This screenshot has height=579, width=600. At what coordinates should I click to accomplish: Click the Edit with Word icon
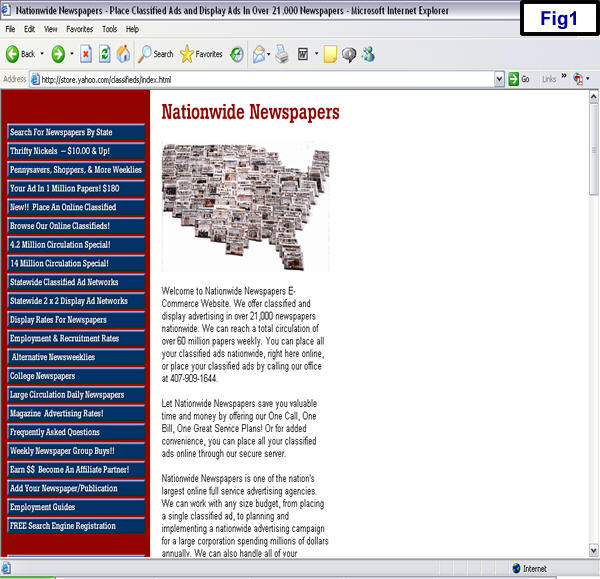coord(303,54)
